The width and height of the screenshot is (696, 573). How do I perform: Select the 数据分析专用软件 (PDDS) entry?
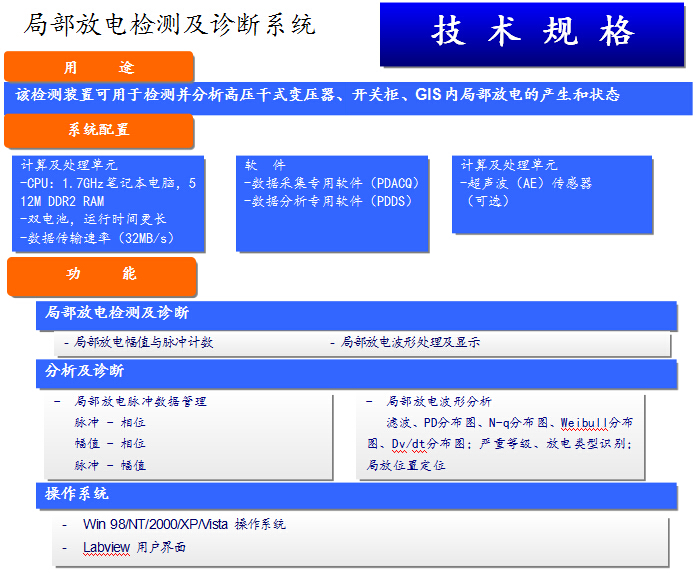tap(328, 201)
